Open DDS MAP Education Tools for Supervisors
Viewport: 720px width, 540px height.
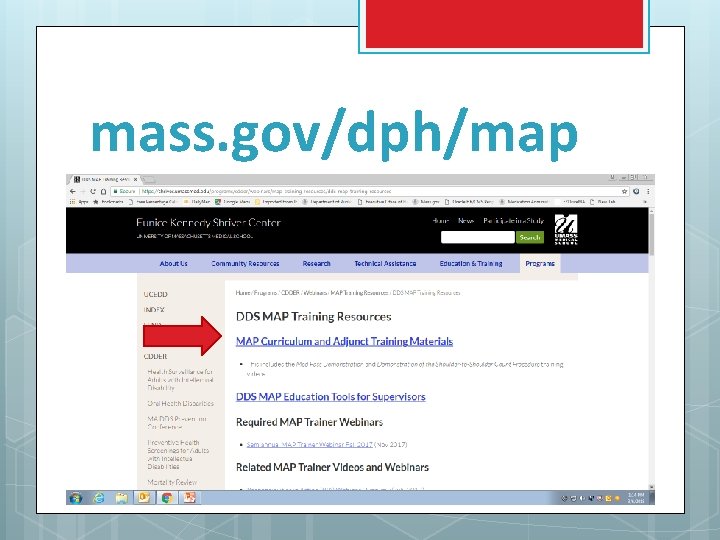pos(331,397)
